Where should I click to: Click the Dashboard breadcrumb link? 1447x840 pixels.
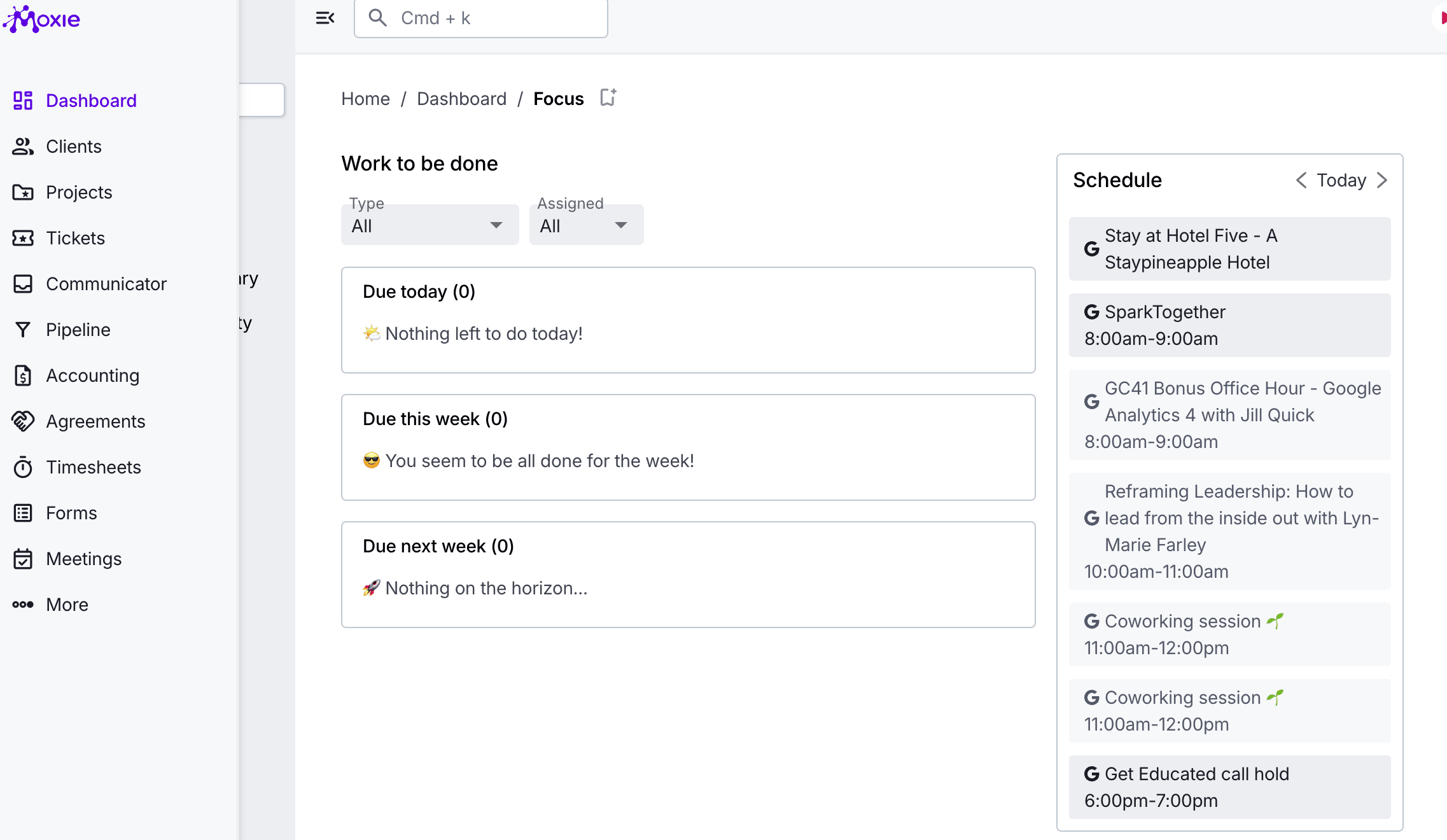461,99
